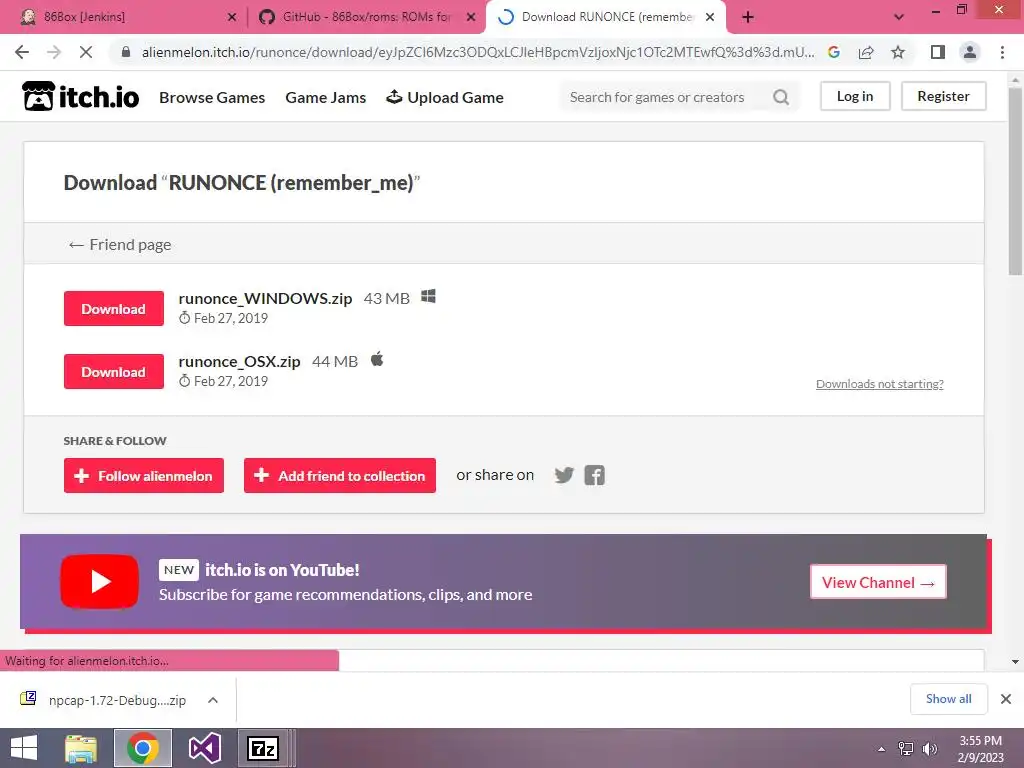Open the Windows Start menu

[x=24, y=748]
